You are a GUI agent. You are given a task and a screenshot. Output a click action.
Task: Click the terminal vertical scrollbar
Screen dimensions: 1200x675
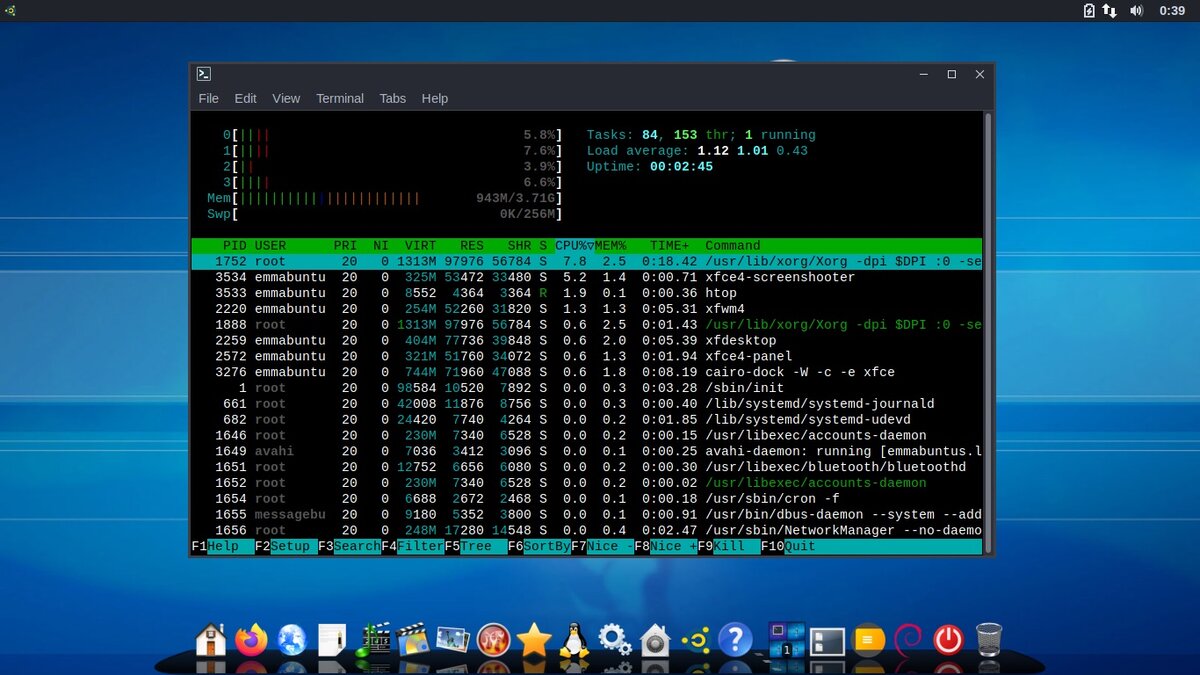pos(988,333)
